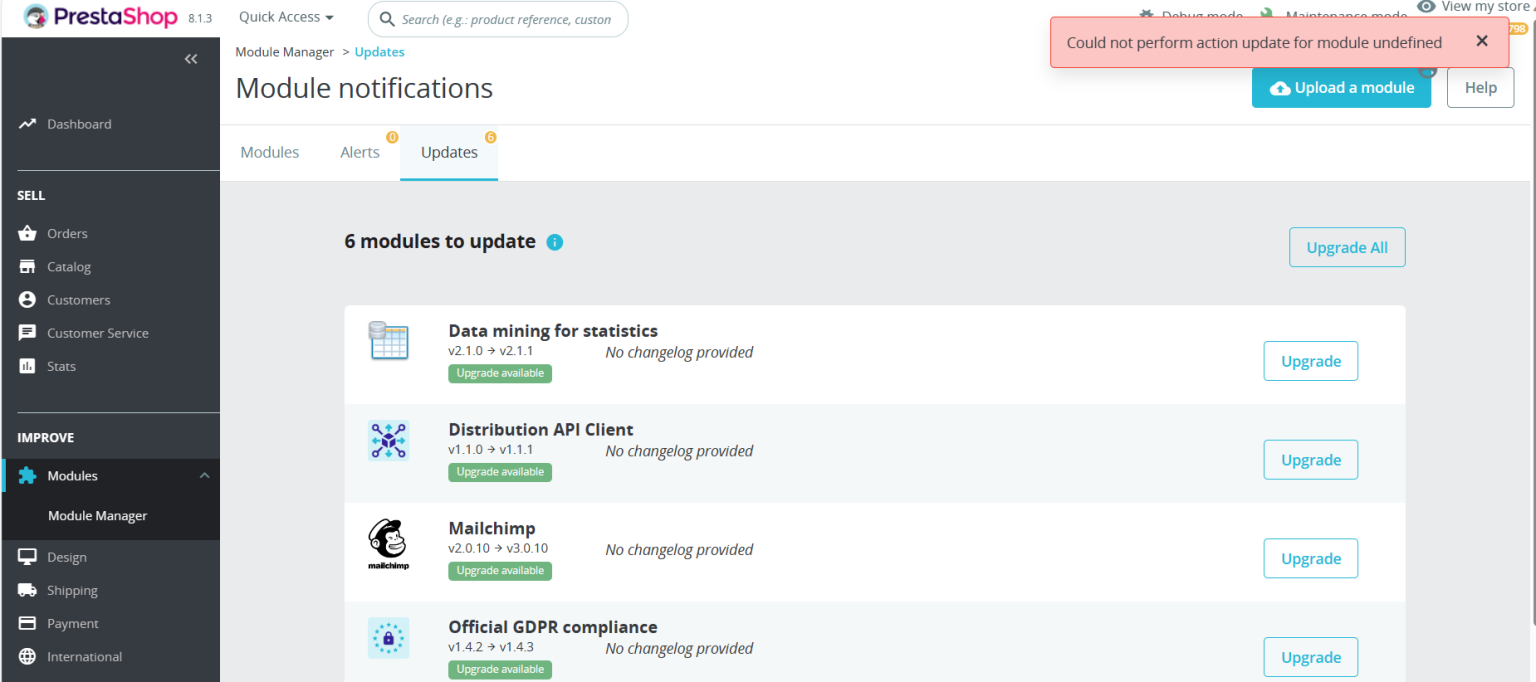Screen dimensions: 1536x682
Task: Click the search magnifier icon
Action: pyautogui.click(x=387, y=19)
